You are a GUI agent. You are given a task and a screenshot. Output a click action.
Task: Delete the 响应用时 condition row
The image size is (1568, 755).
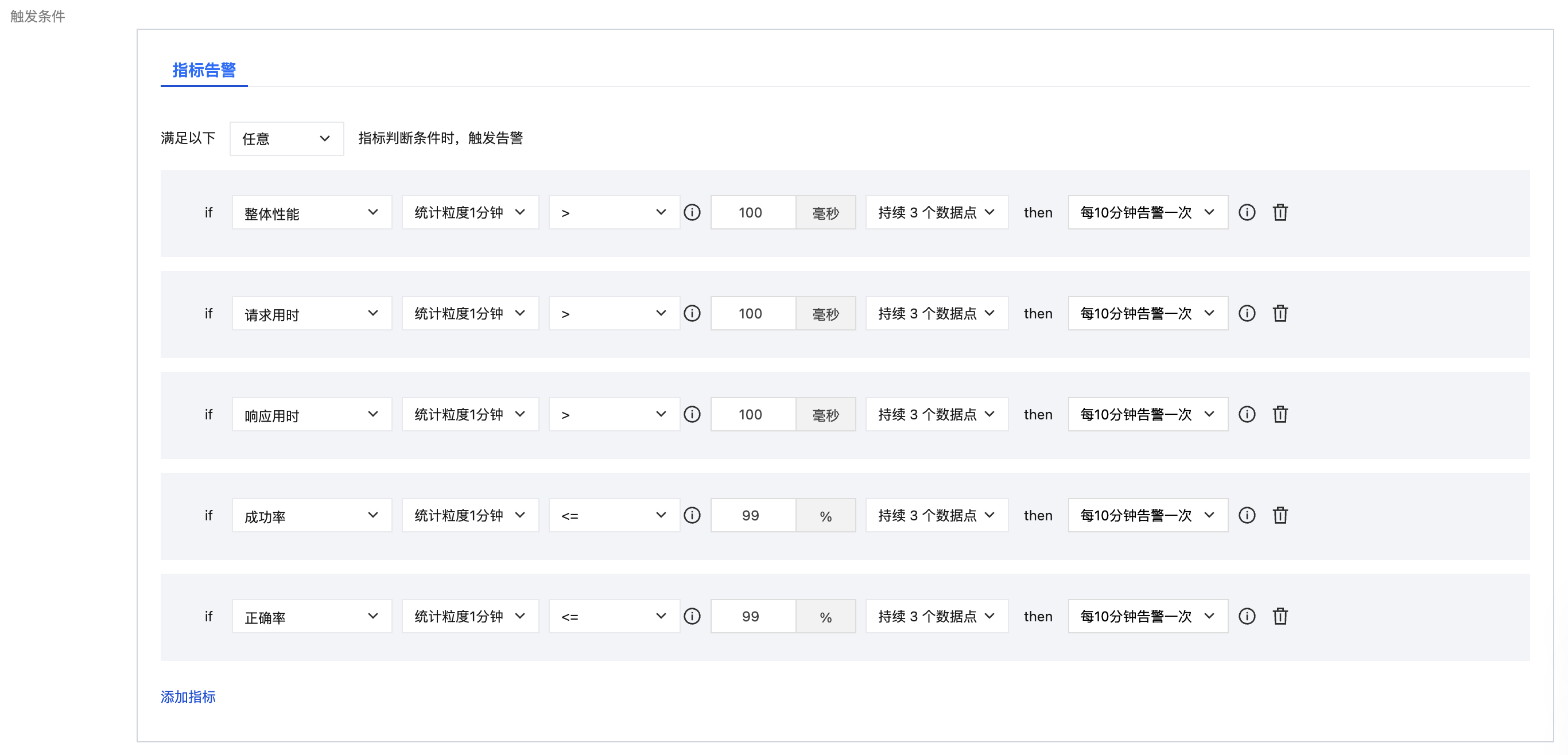point(1280,414)
